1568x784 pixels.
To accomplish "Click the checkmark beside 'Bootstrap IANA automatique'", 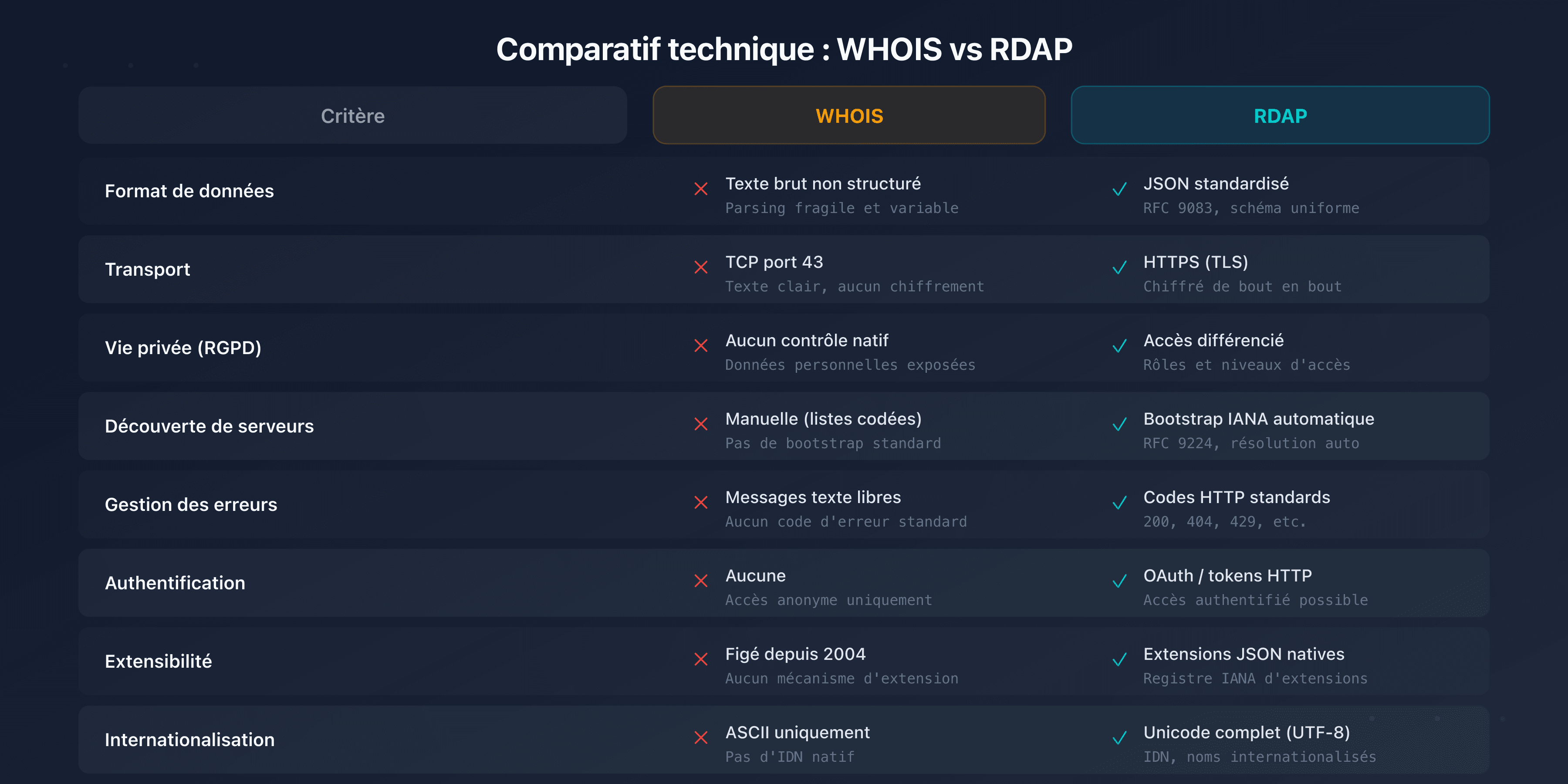I will pos(1119,424).
